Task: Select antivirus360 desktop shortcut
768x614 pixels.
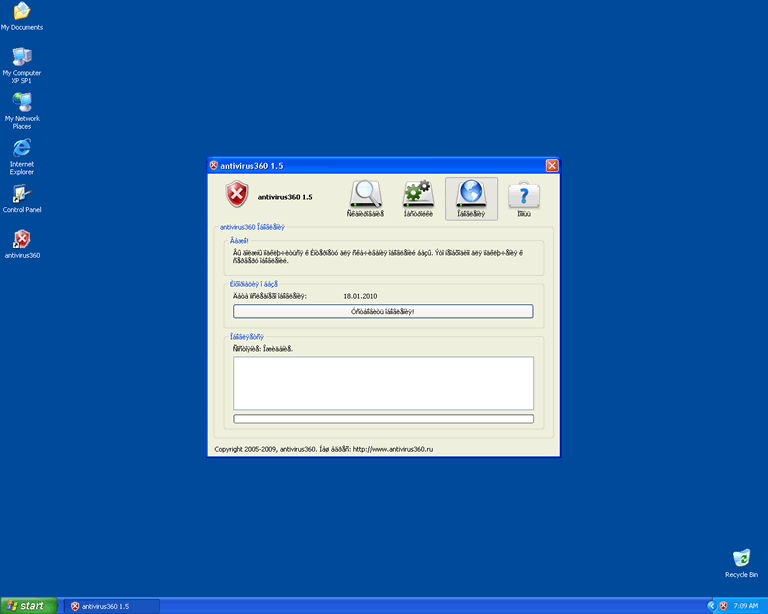Action: tap(22, 241)
